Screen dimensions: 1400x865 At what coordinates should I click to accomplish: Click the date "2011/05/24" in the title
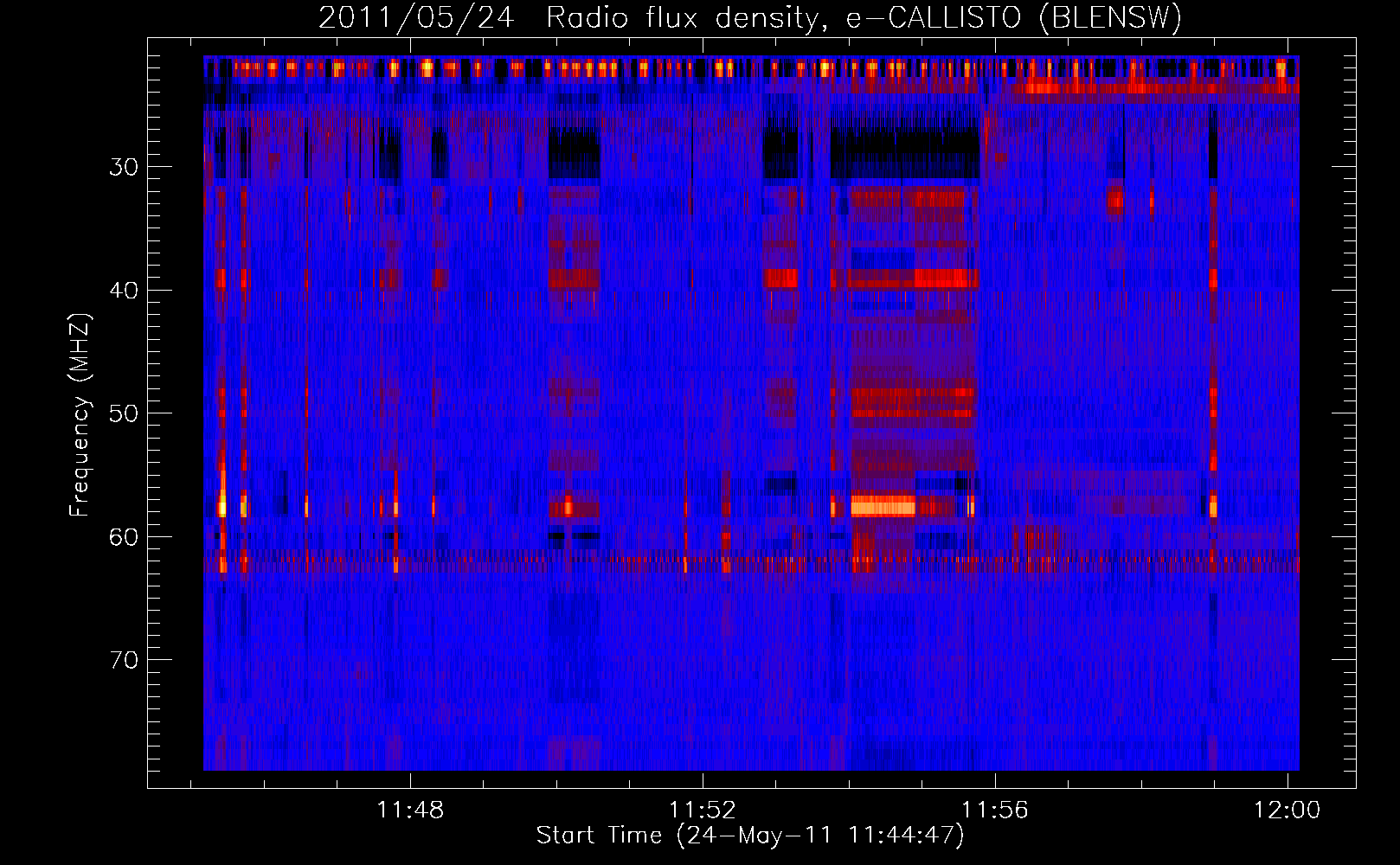[x=416, y=17]
